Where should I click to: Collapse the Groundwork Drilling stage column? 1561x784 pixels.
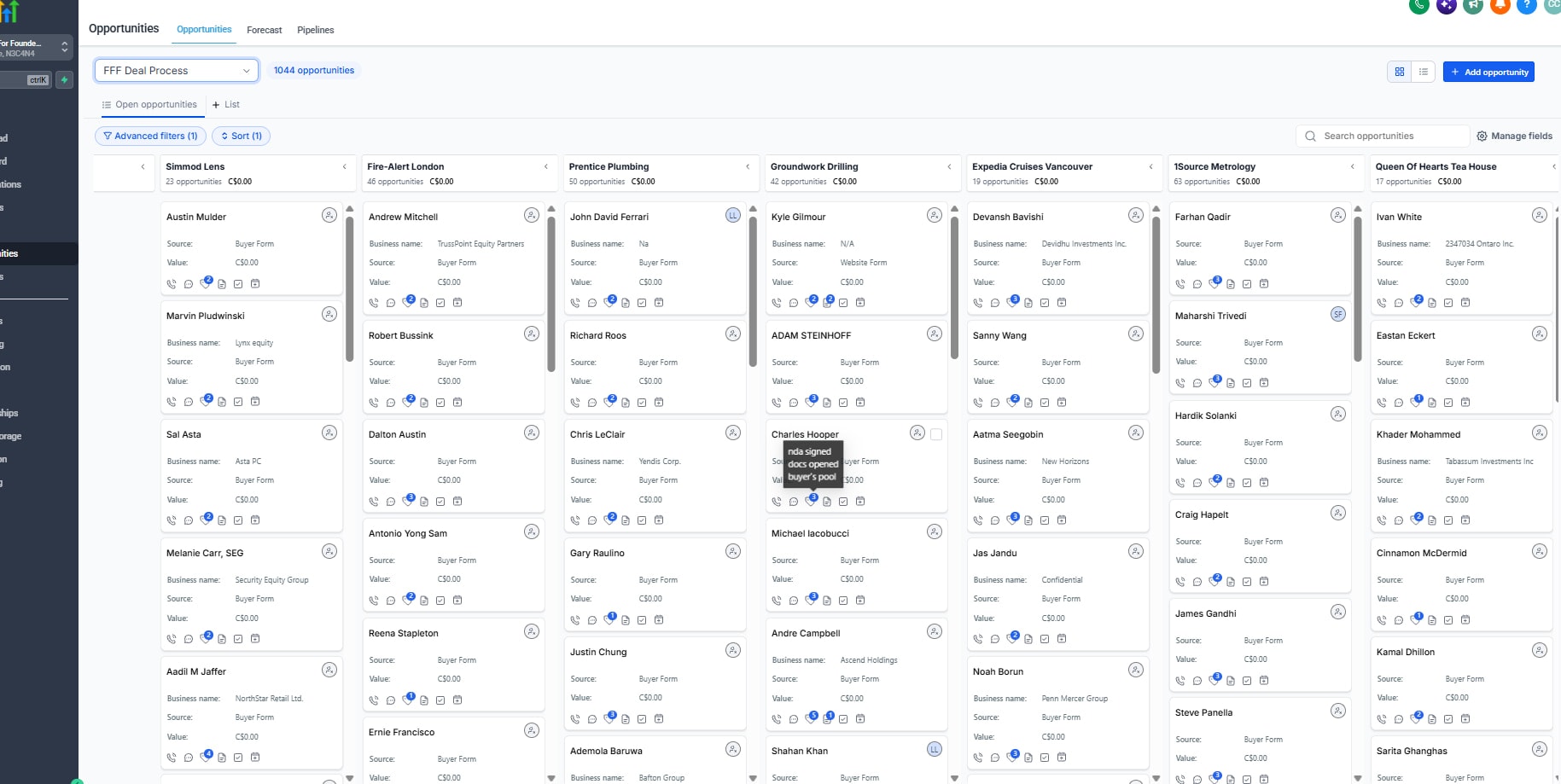[x=949, y=166]
